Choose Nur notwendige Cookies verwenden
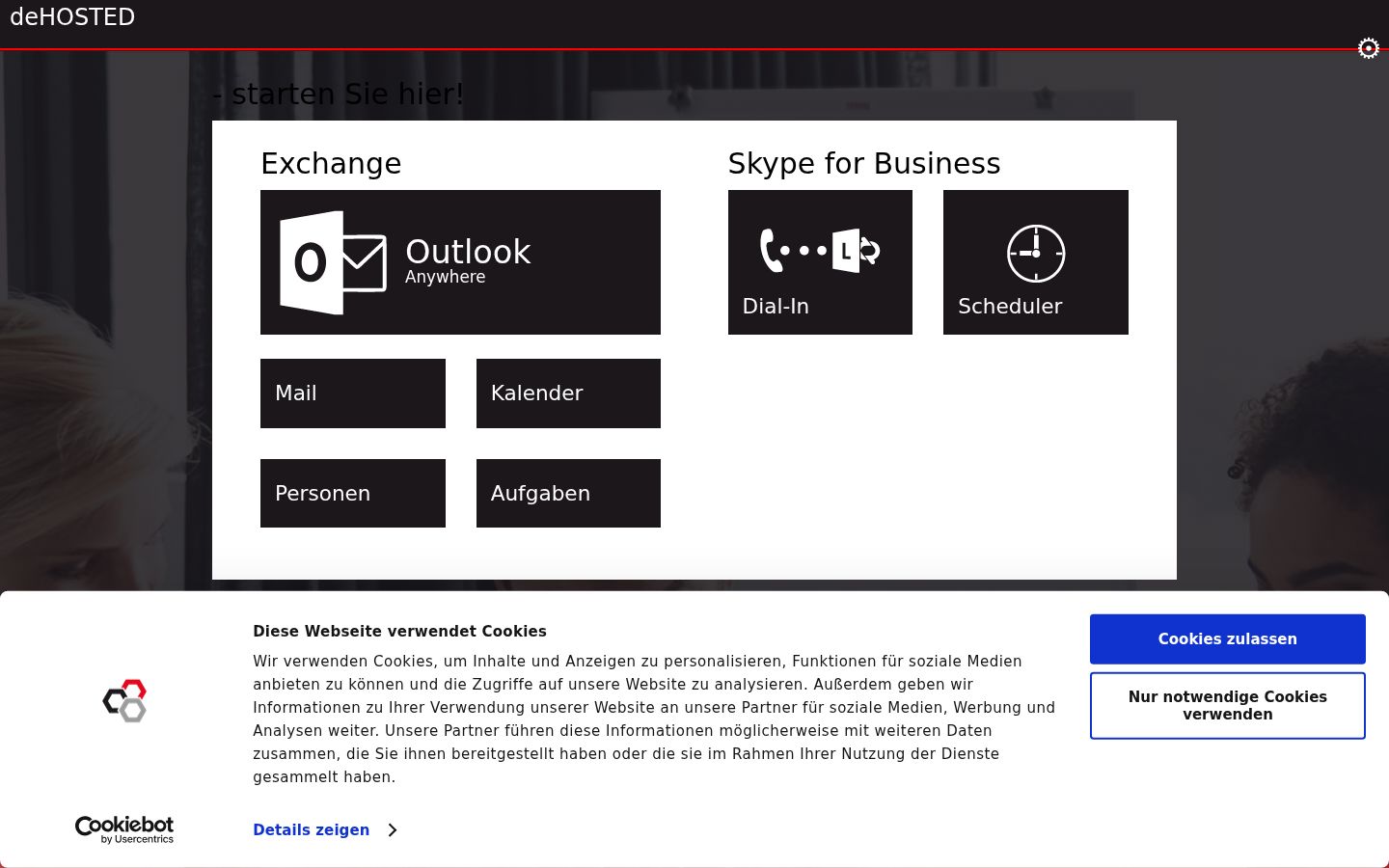Image resolution: width=1389 pixels, height=868 pixels. point(1227,706)
